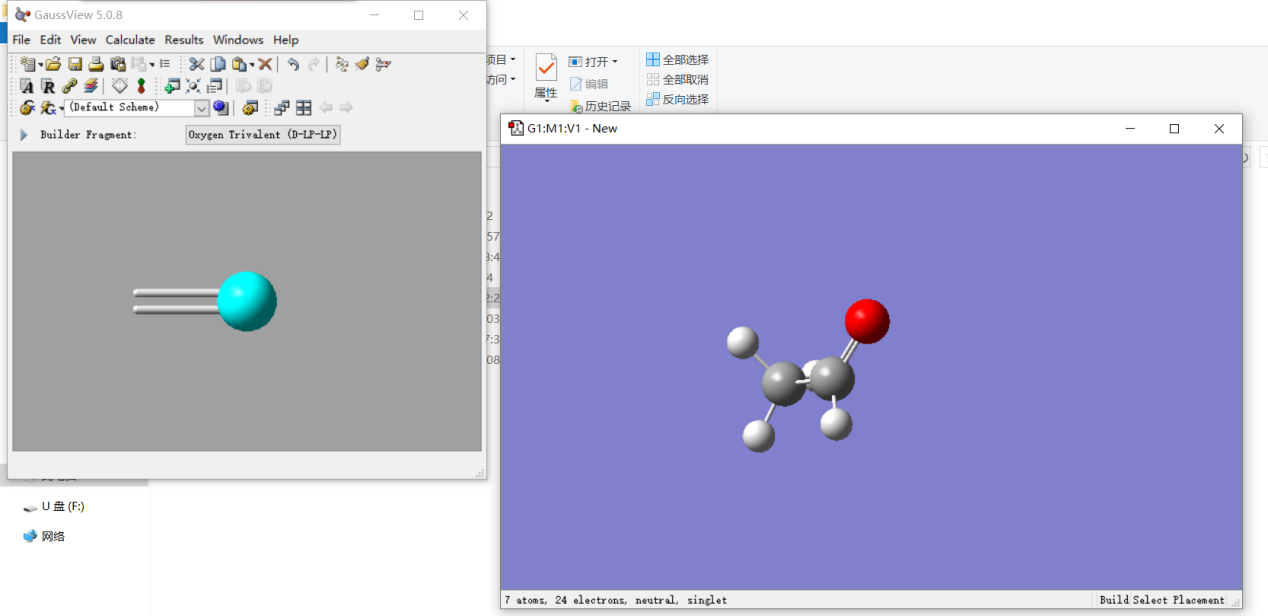Select the Clean structure broom icon
Screen dimensions: 1268x616
click(362, 64)
